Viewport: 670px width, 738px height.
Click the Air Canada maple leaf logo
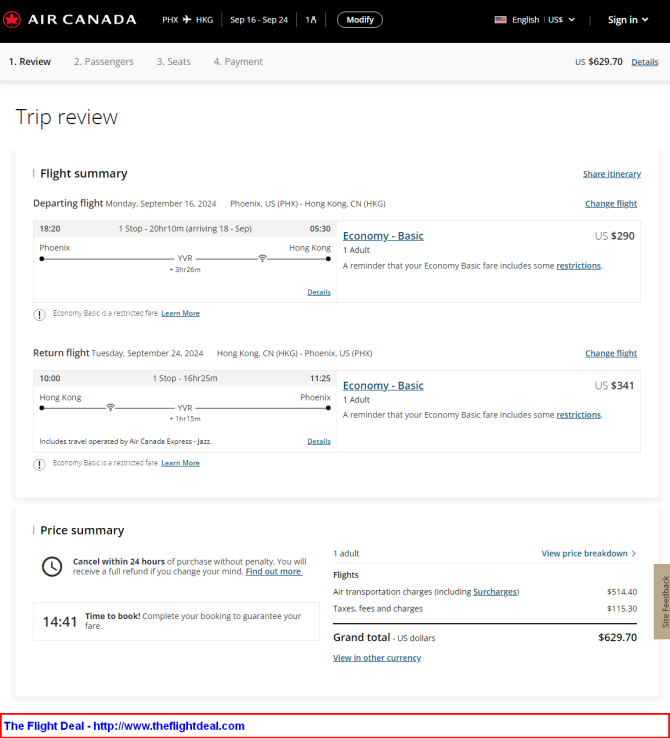pyautogui.click(x=12, y=20)
